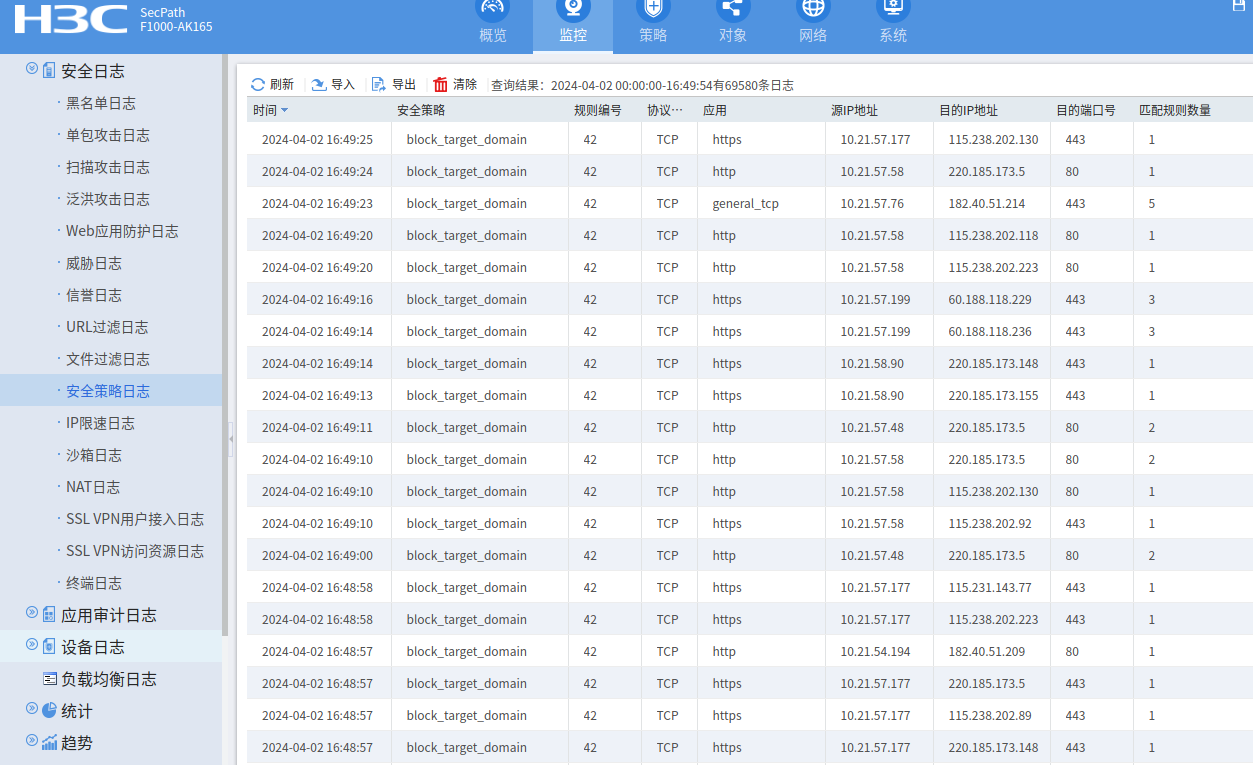The width and height of the screenshot is (1253, 765).
Task: Sort by the 时间 column dropdown arrow
Action: (285, 111)
